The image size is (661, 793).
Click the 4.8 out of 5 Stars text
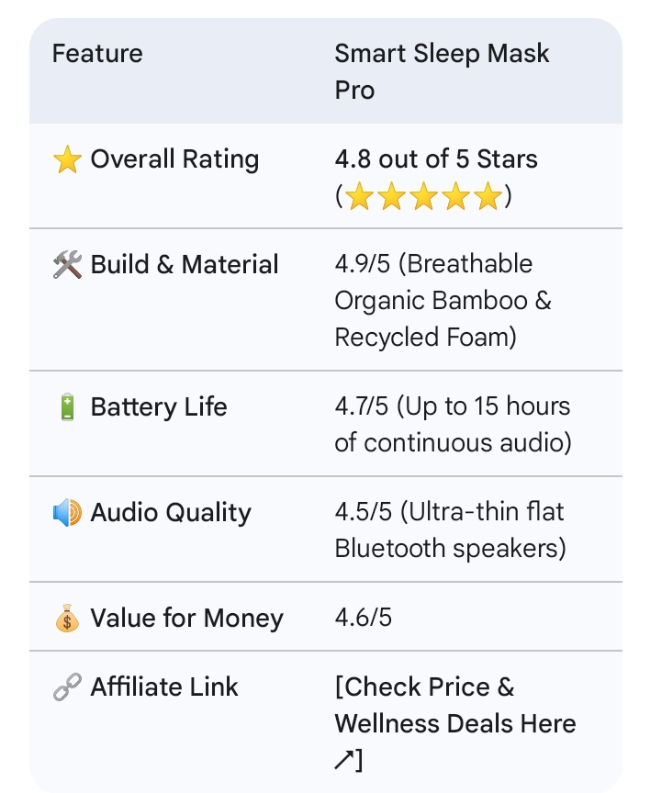click(x=436, y=159)
